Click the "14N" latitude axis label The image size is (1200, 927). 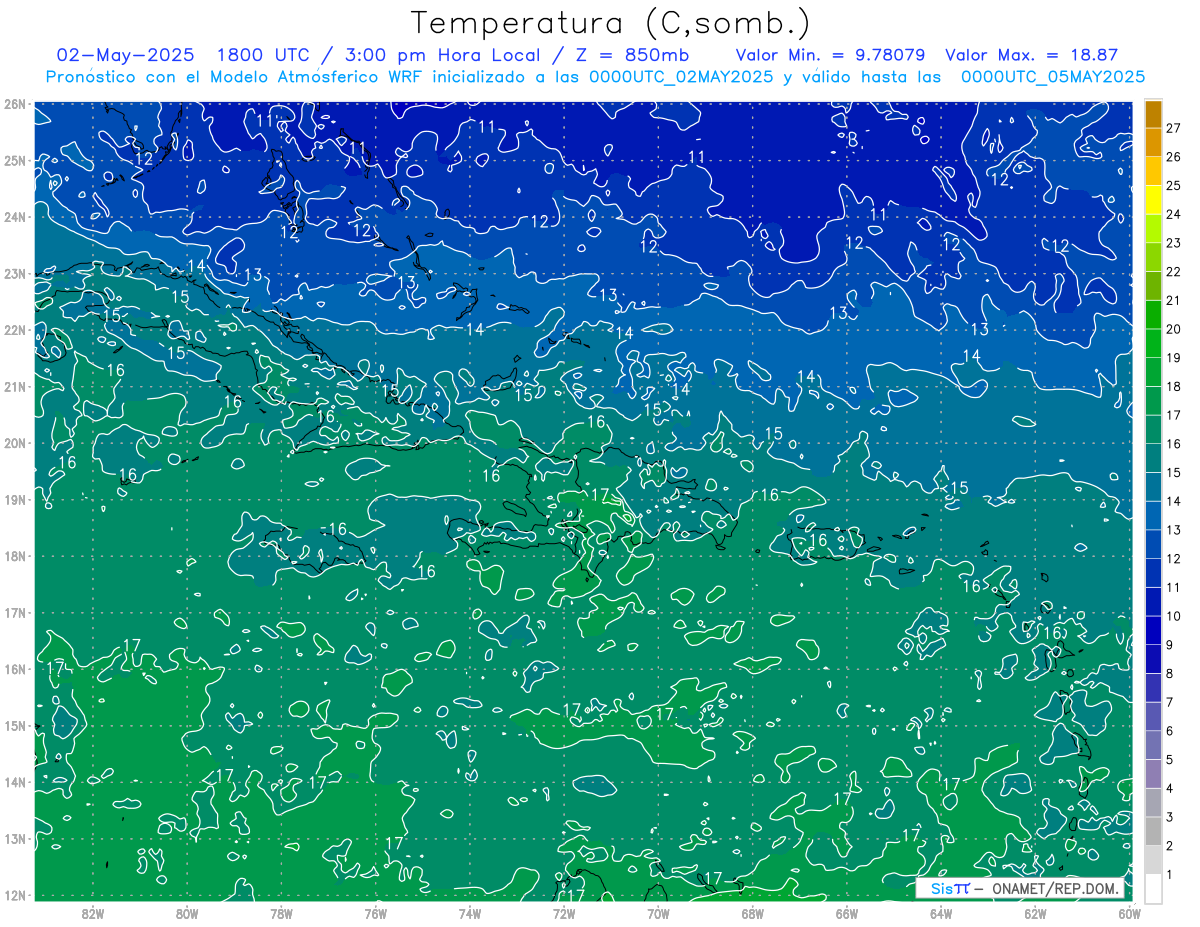coord(14,782)
